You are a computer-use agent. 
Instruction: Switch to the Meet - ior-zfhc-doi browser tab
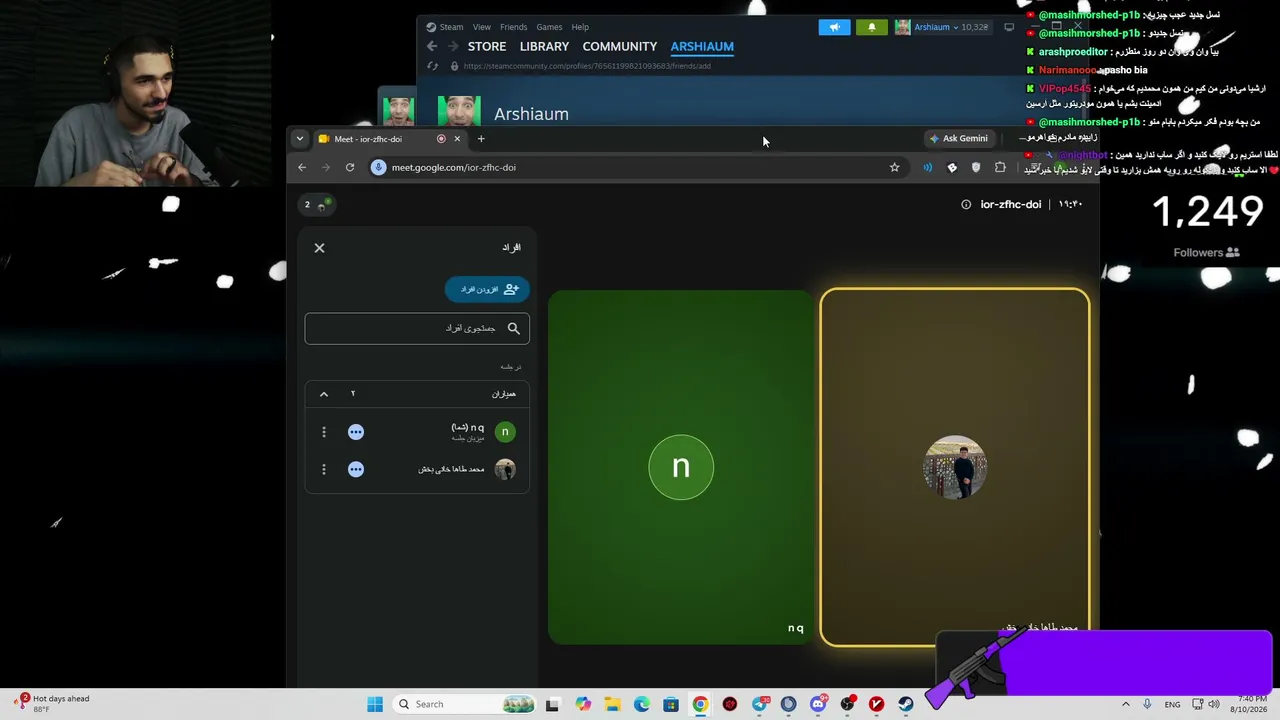380,139
